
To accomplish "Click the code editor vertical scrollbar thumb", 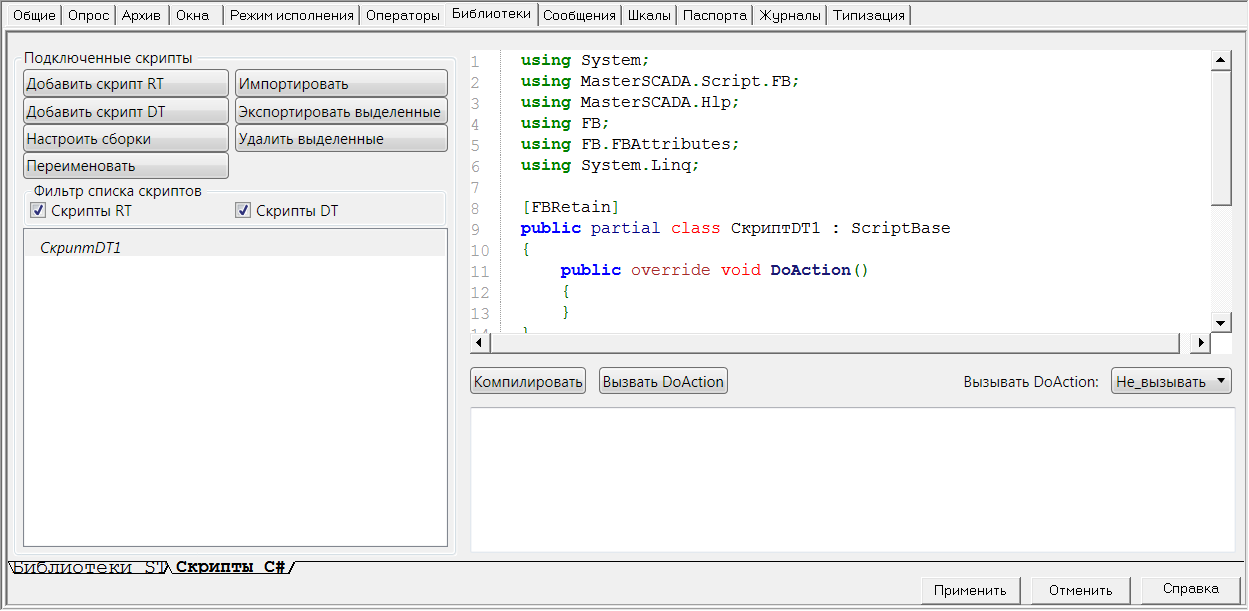I will click(x=1221, y=137).
